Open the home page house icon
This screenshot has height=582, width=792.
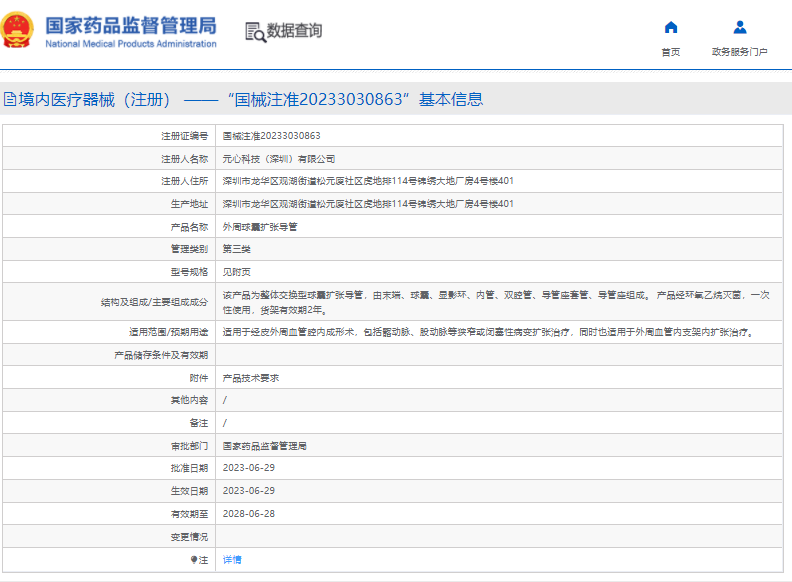click(671, 27)
